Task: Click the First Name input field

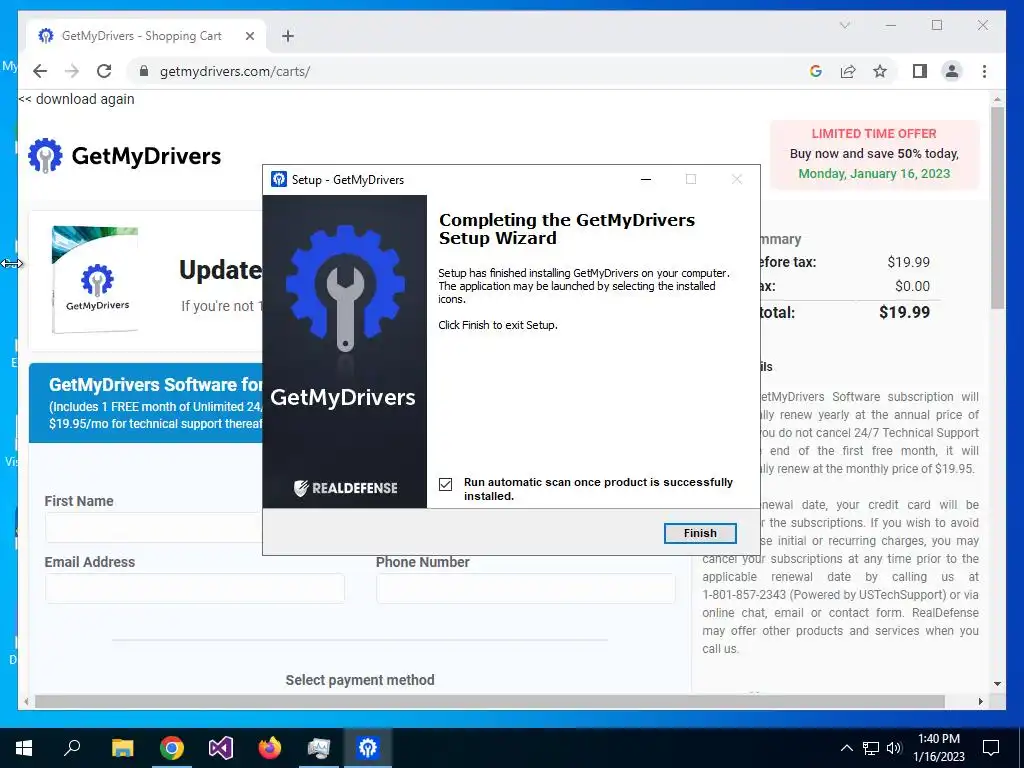Action: [153, 527]
